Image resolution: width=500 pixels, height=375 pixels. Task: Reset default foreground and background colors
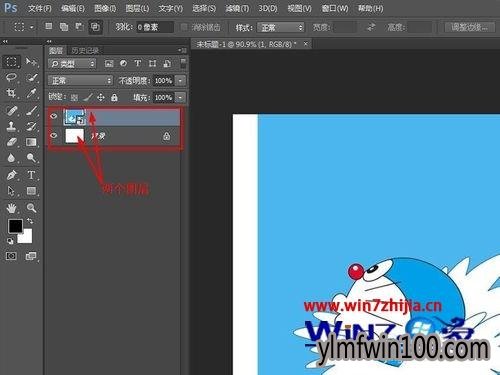tap(10, 241)
